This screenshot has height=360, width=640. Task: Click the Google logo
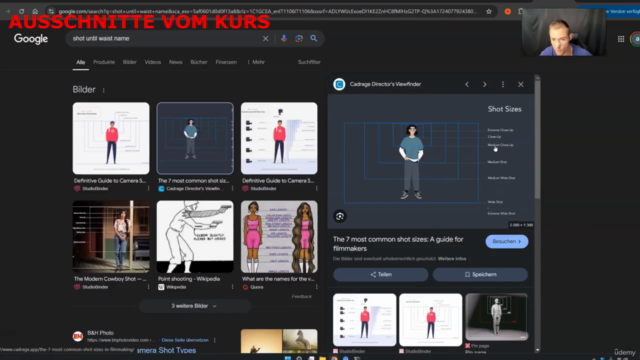(x=31, y=39)
